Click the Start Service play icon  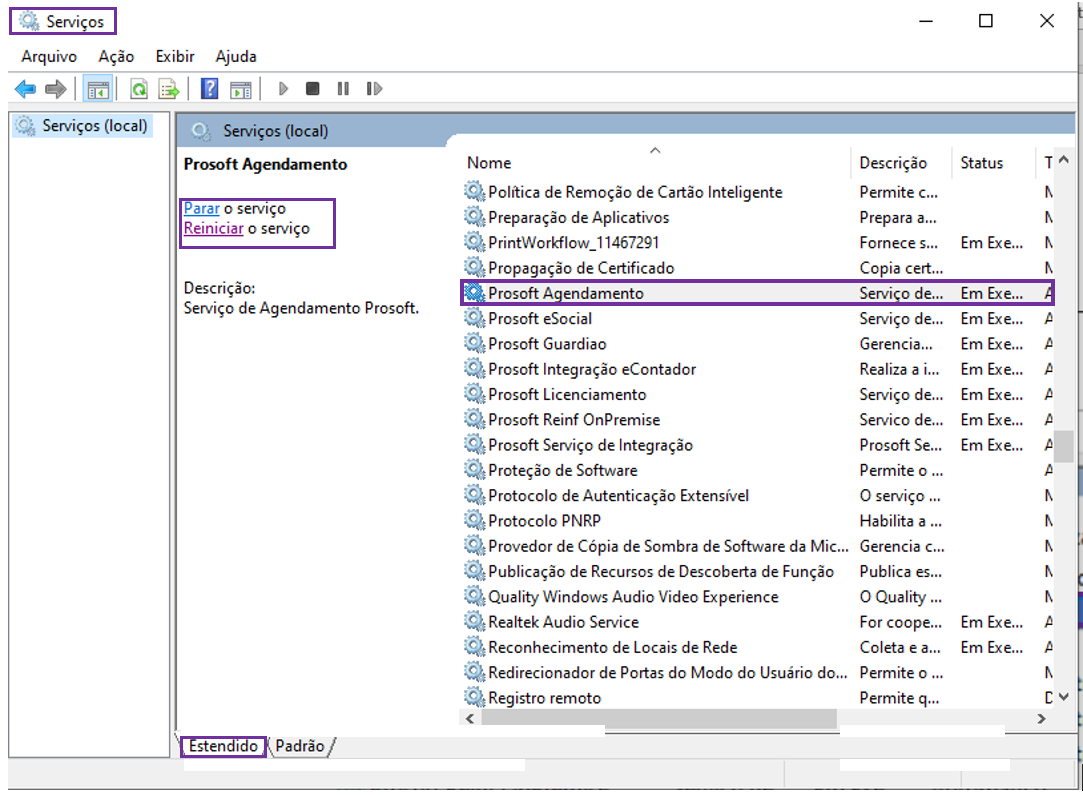pyautogui.click(x=282, y=88)
